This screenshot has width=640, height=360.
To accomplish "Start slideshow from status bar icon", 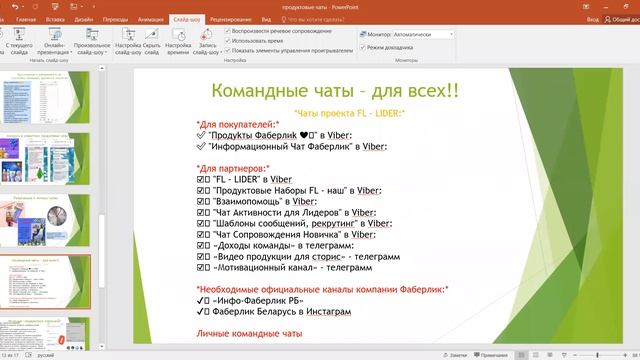I will click(x=564, y=355).
